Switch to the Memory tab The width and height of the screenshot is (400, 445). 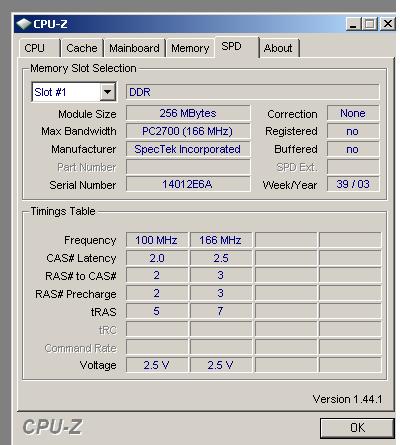click(190, 48)
